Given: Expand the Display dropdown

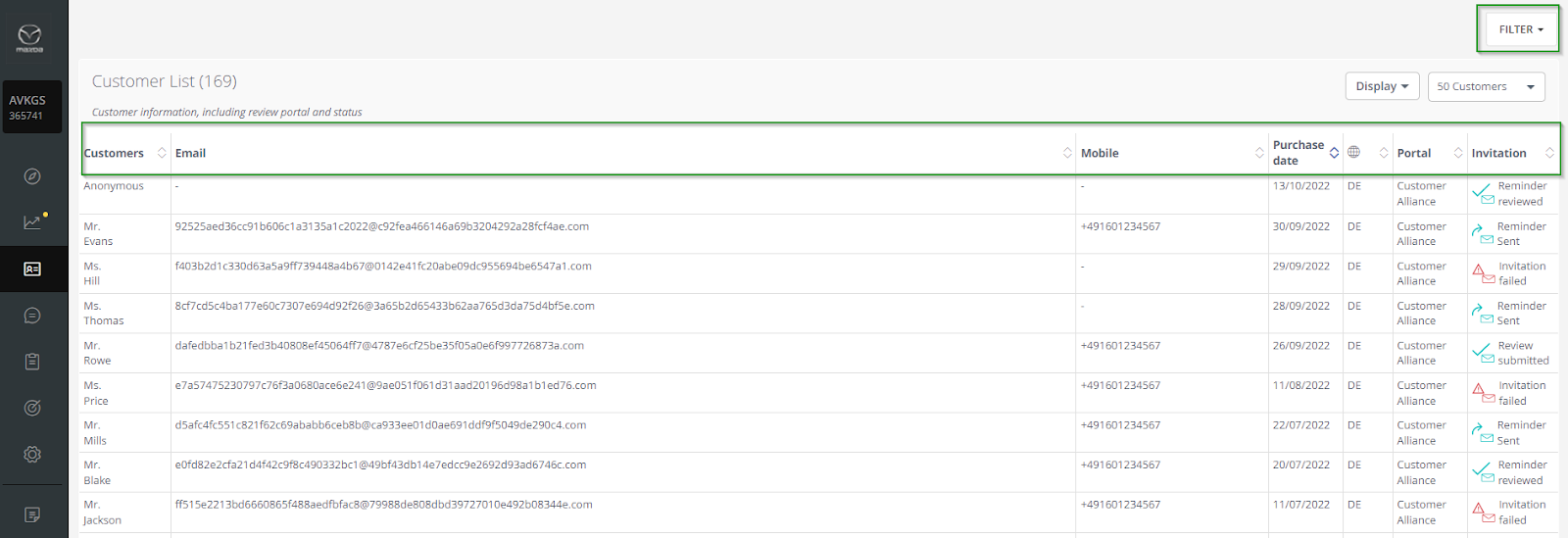Looking at the screenshot, I should (x=1382, y=86).
